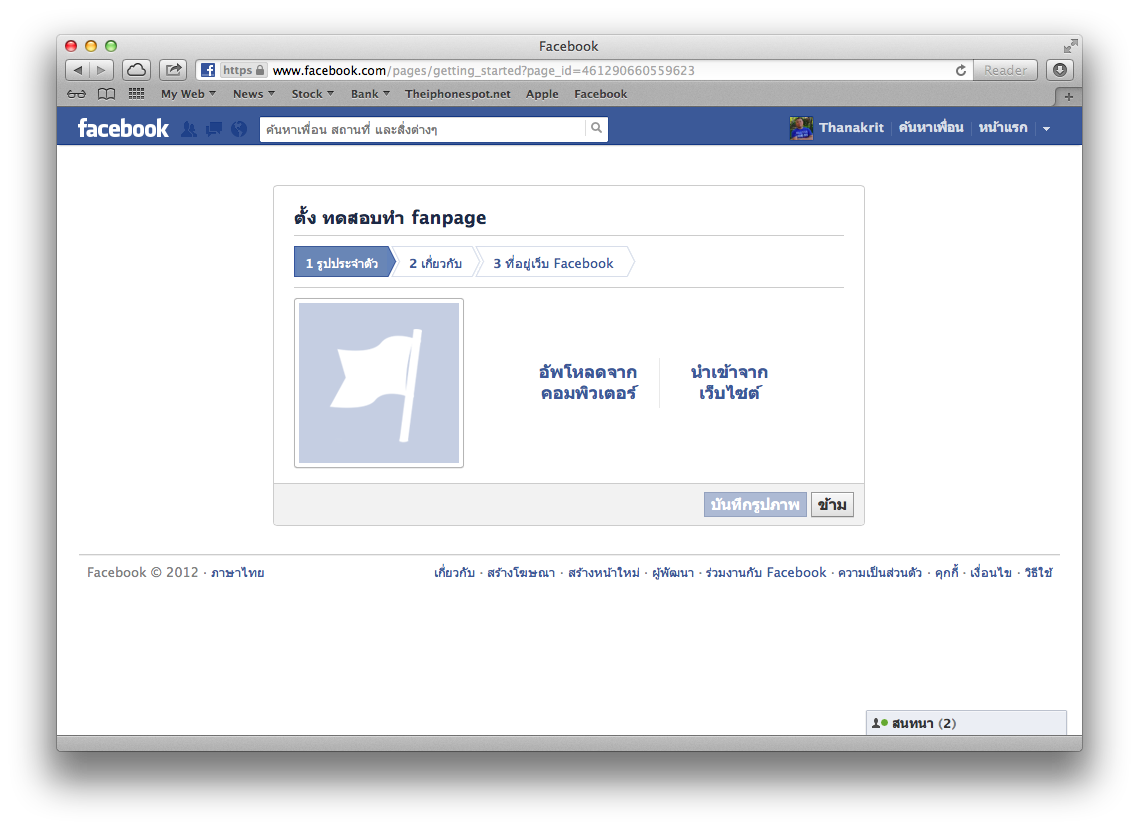1139x830 pixels.
Task: Click นำเข้าจากเว็บไซต์ import link
Action: 729,382
